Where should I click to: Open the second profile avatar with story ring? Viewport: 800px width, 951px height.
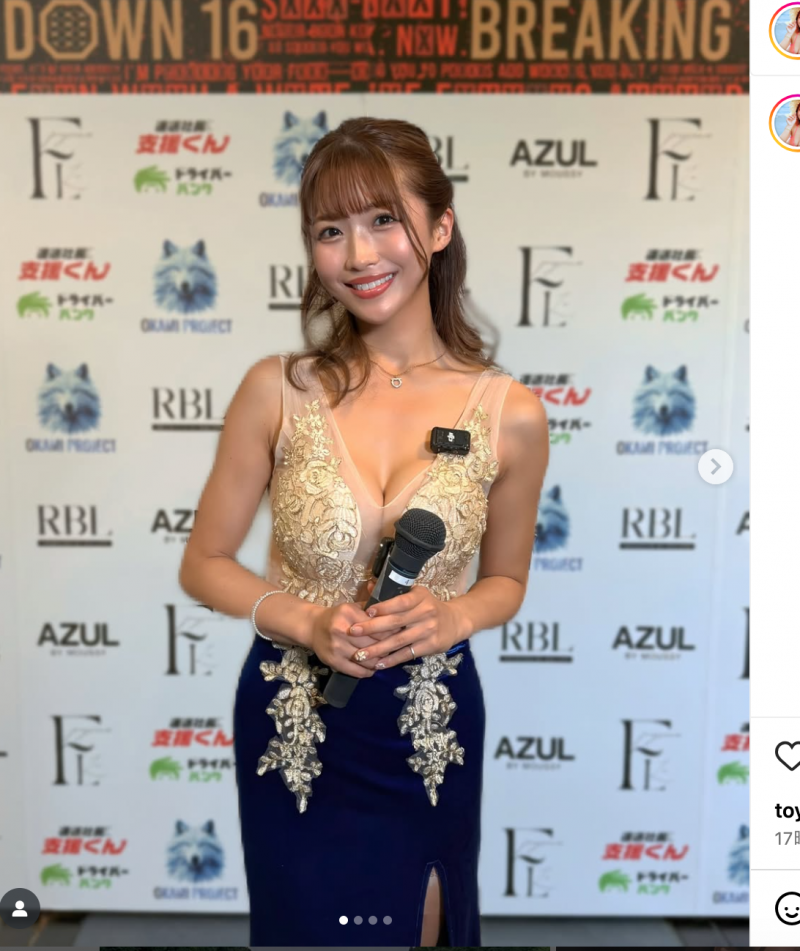point(785,123)
